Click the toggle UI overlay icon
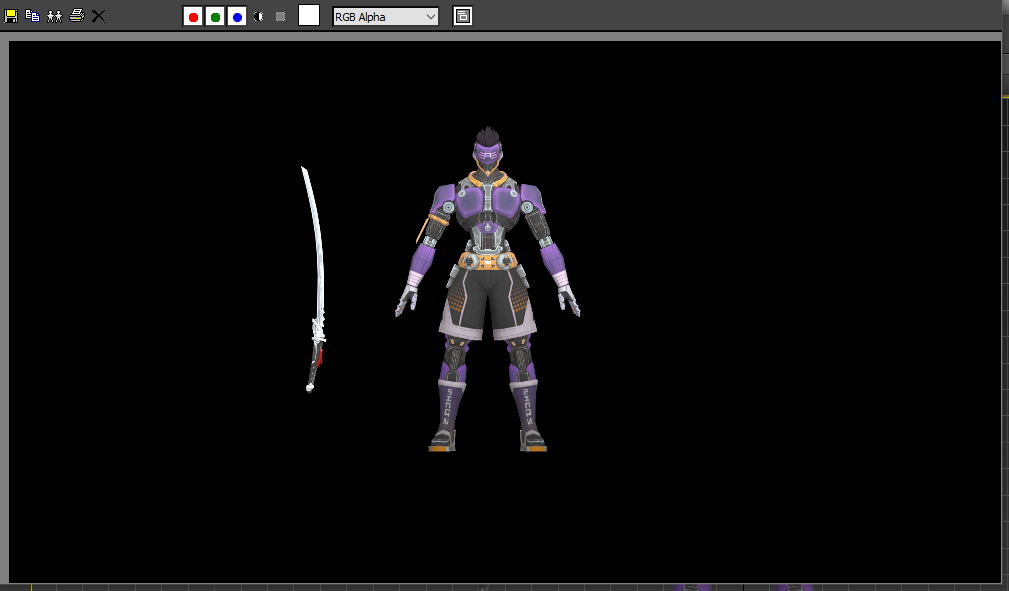 [x=462, y=16]
